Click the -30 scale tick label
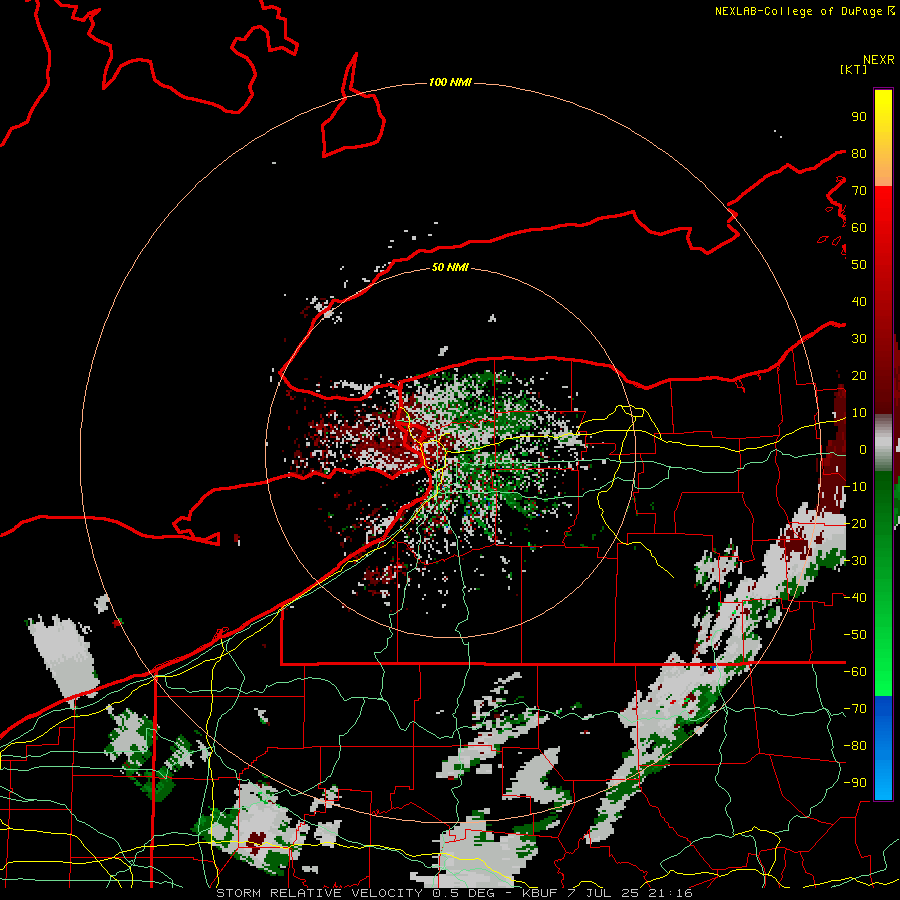 point(855,561)
